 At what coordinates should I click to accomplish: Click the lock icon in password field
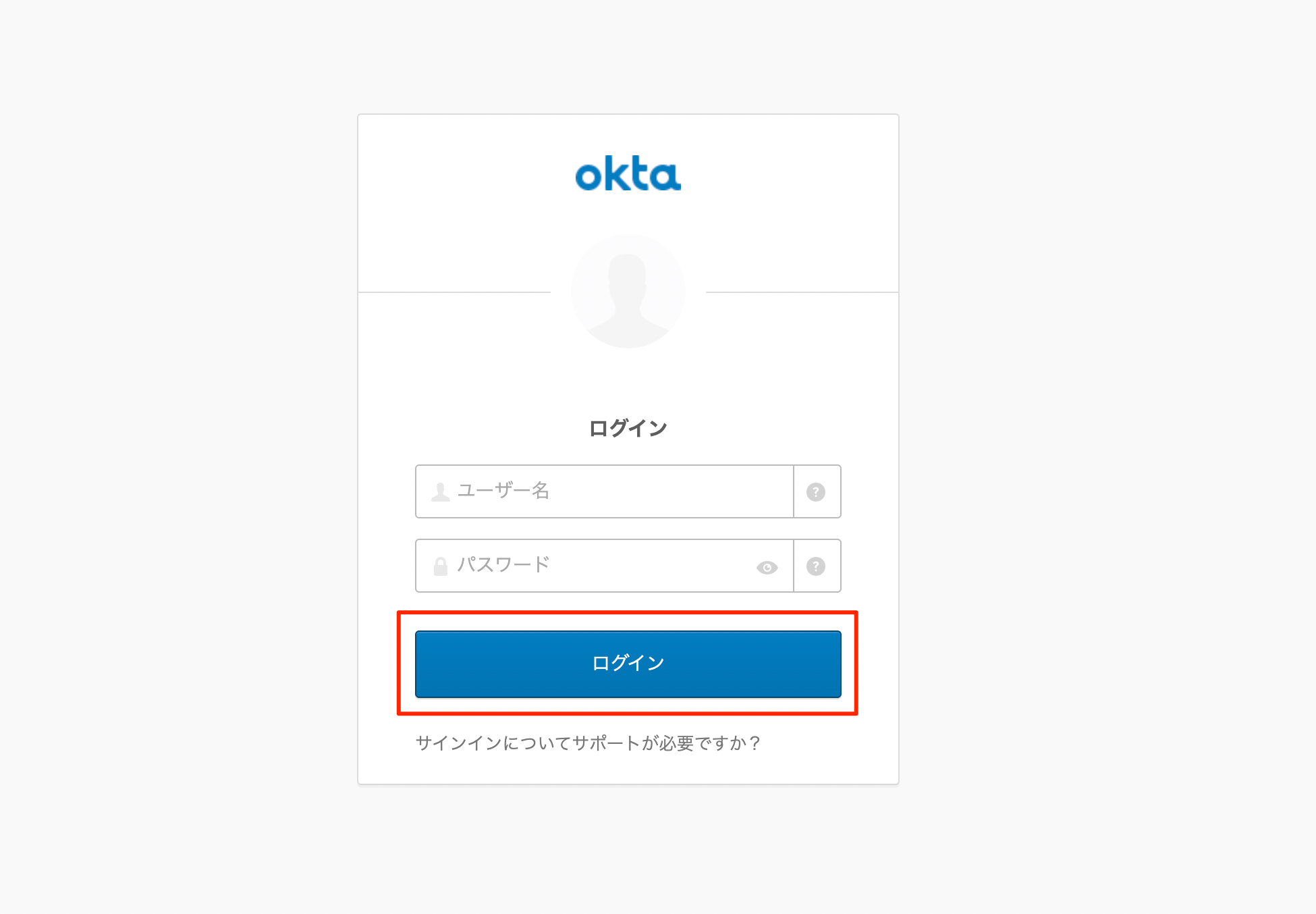point(441,566)
